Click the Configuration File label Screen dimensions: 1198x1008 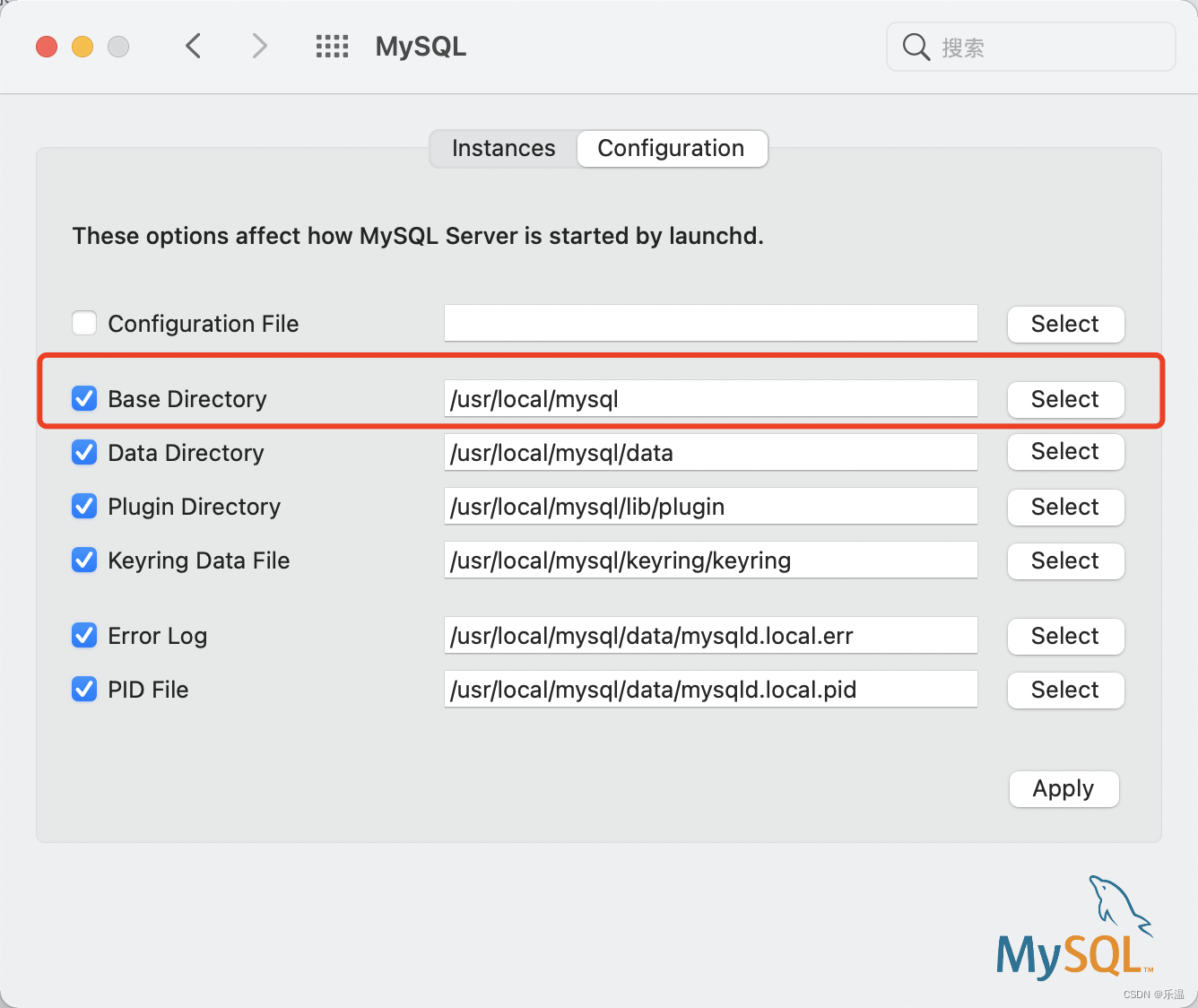204,324
